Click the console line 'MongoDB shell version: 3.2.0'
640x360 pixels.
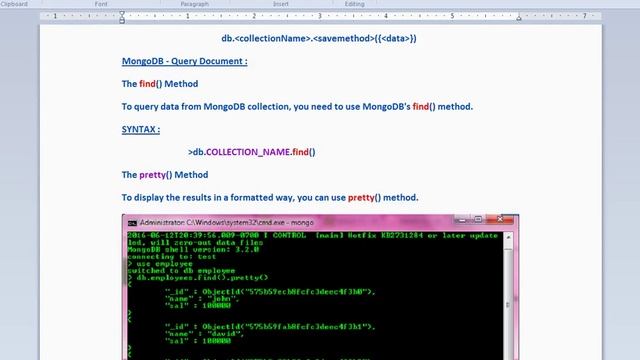pos(193,249)
